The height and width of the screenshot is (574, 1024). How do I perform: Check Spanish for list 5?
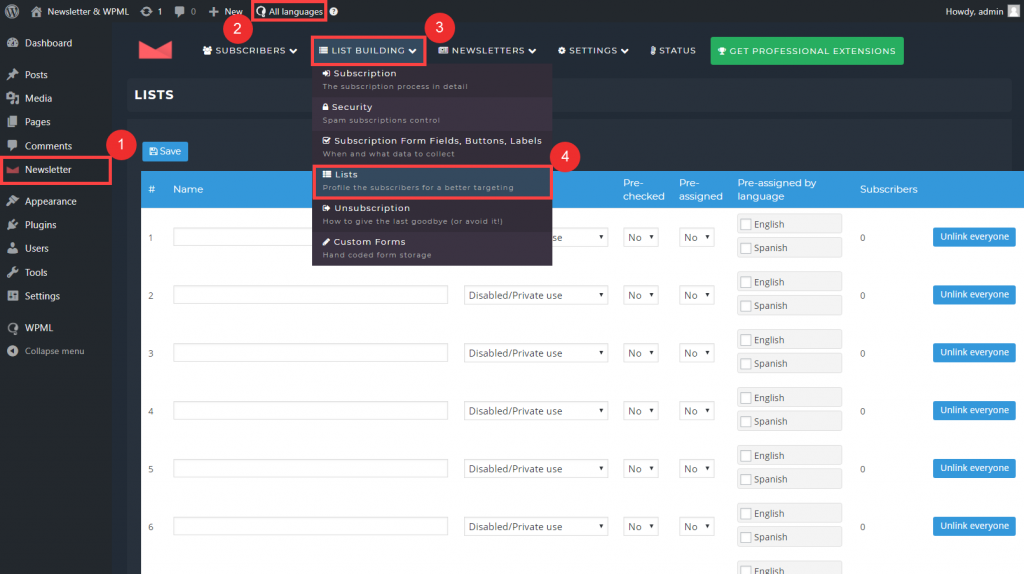coord(746,479)
